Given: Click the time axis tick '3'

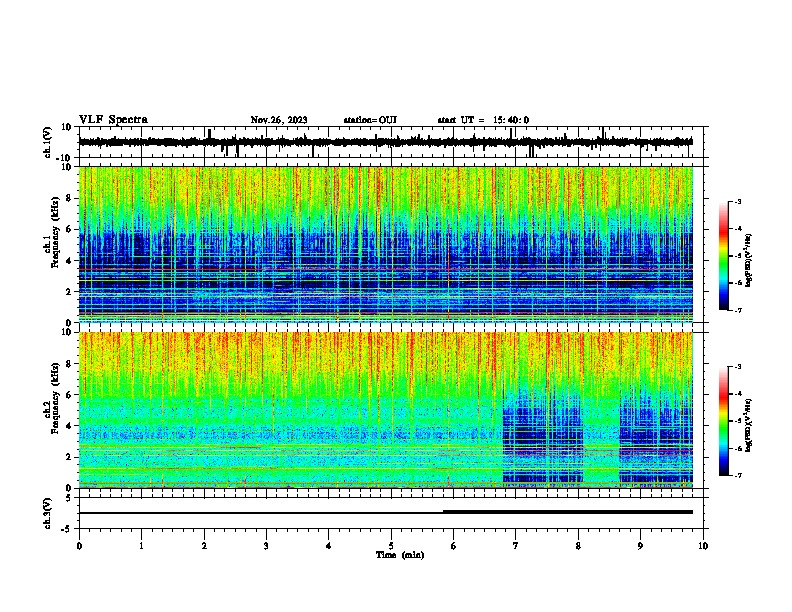Looking at the screenshot, I should coord(266,546).
